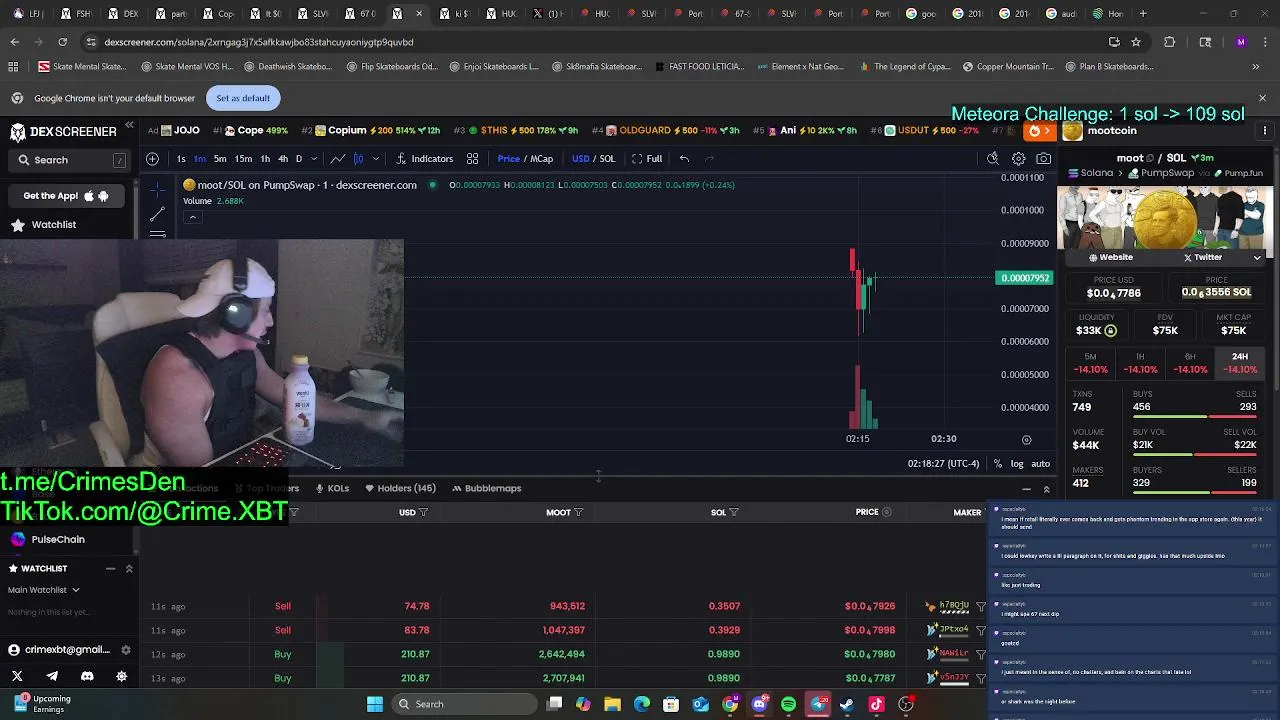Toggle the log scale on the chart

pos(1017,464)
